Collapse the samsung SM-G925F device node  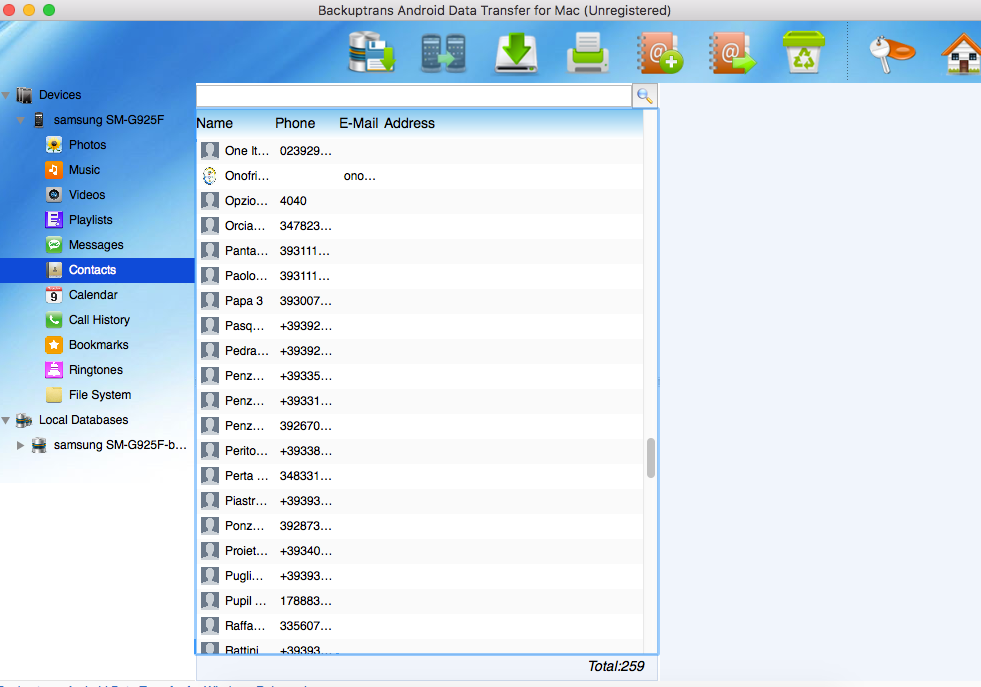point(21,120)
